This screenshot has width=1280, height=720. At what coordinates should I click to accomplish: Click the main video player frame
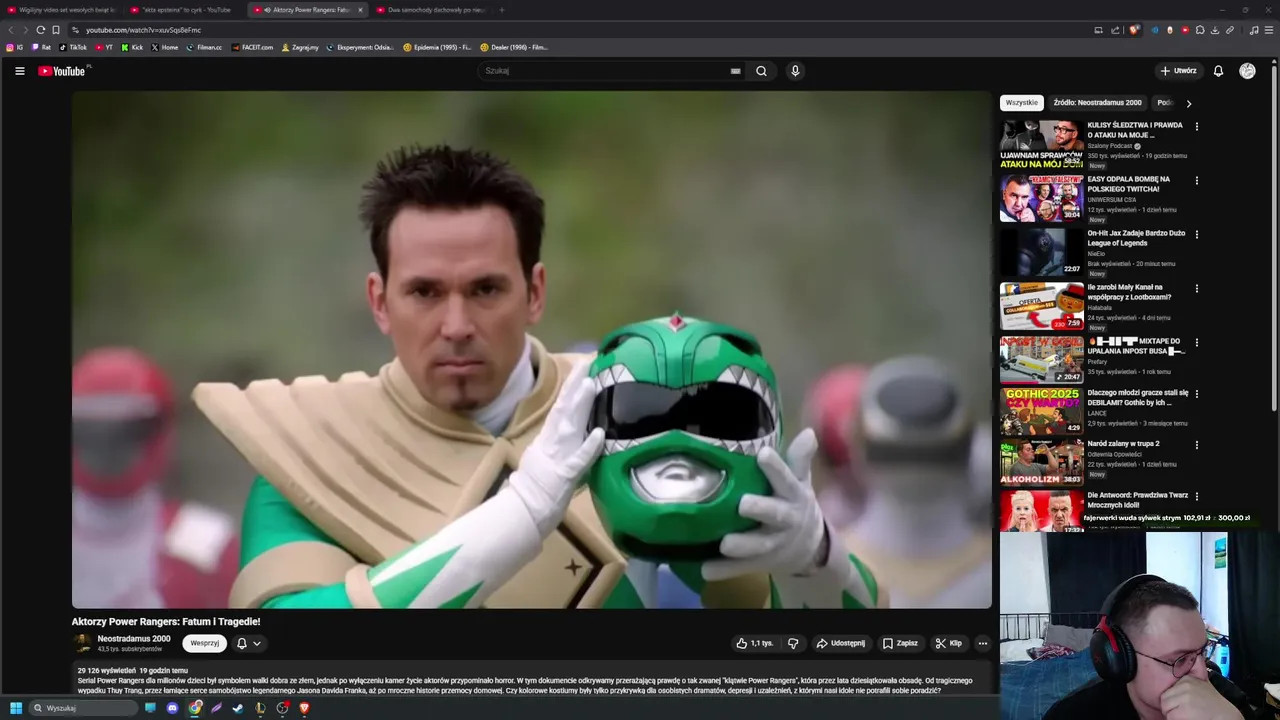click(531, 350)
